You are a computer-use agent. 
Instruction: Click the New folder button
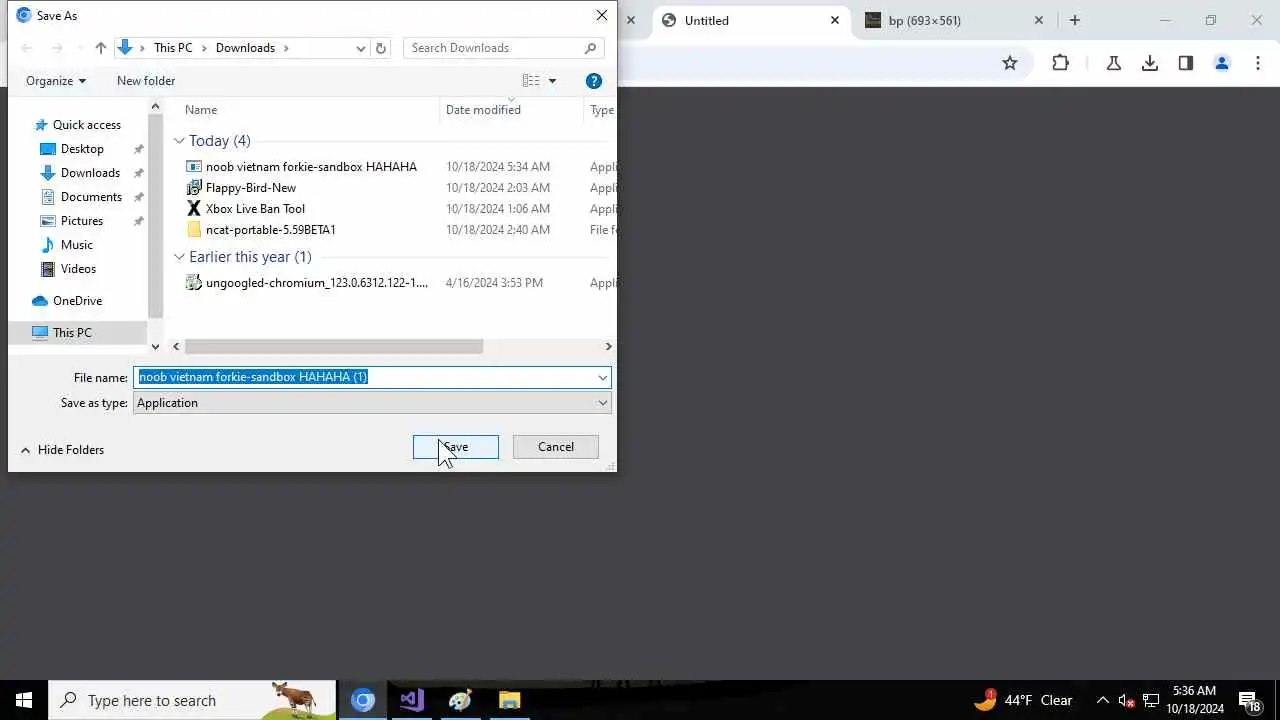(x=146, y=81)
